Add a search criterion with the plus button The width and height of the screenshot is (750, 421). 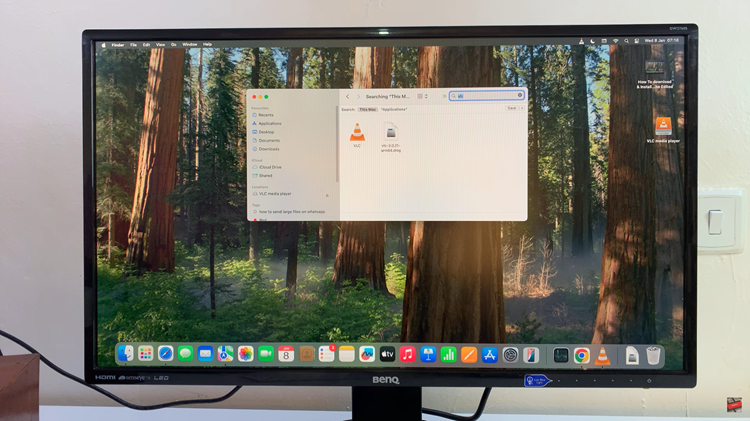point(522,108)
